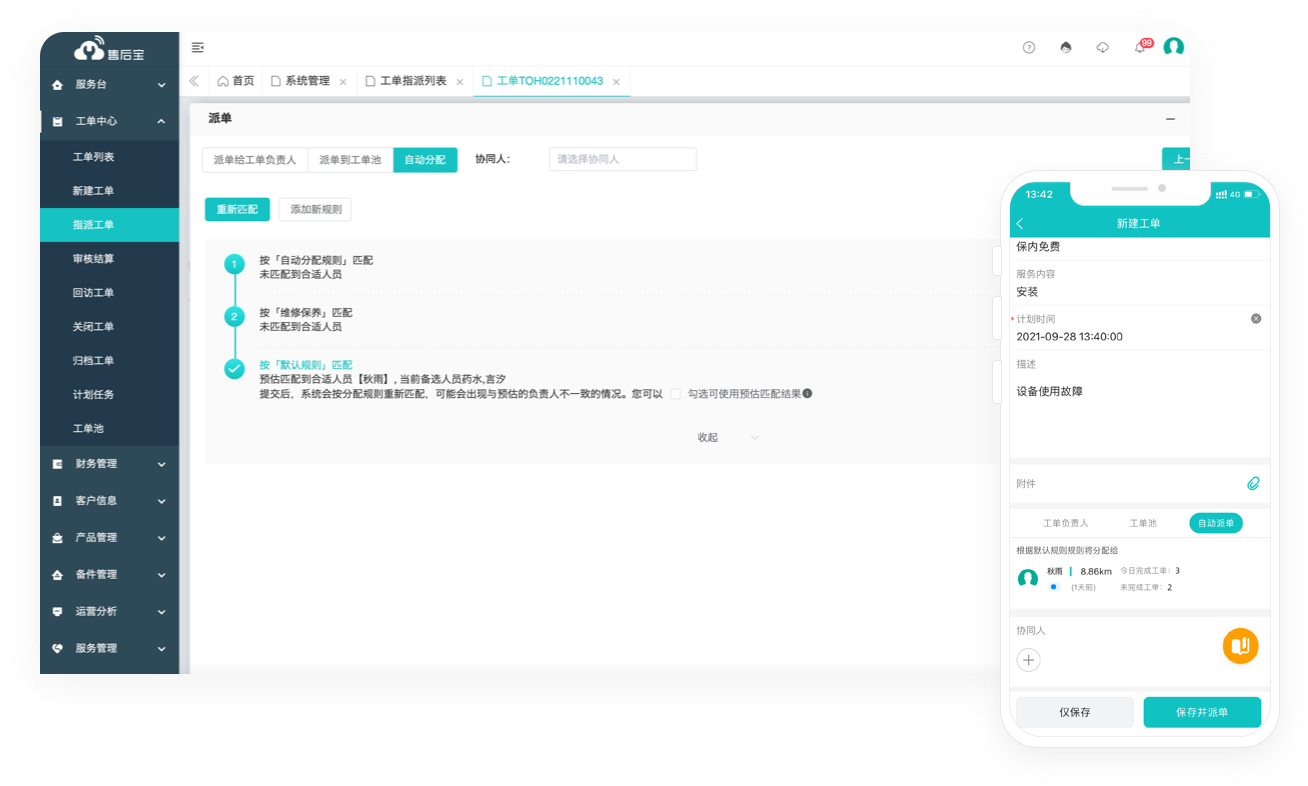The image size is (1308, 786).
Task: Open 审核结算 in the sidebar
Action: pyautogui.click(x=94, y=259)
